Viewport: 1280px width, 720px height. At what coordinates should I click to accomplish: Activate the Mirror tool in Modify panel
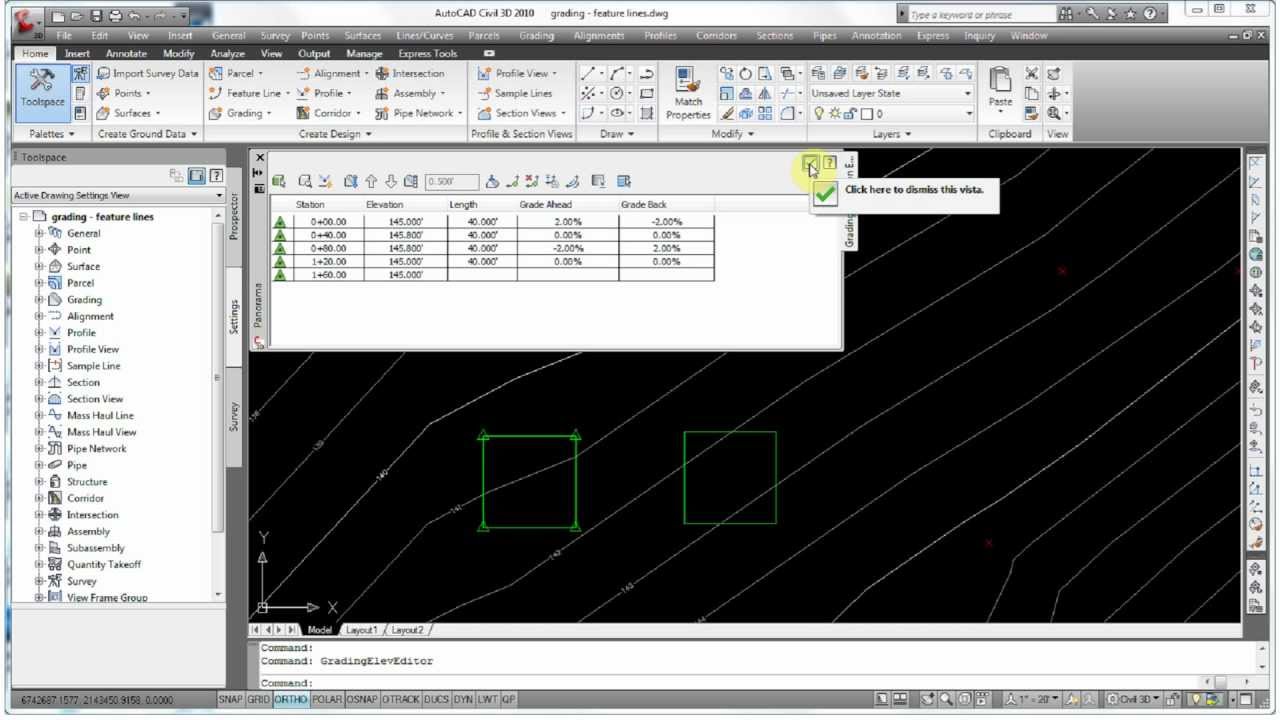click(x=766, y=93)
